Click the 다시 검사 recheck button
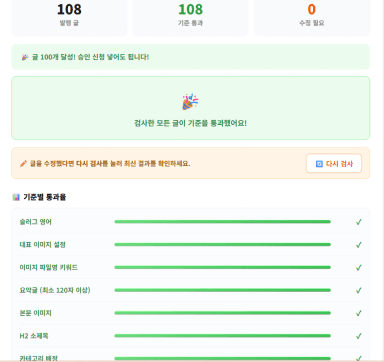 tap(334, 164)
